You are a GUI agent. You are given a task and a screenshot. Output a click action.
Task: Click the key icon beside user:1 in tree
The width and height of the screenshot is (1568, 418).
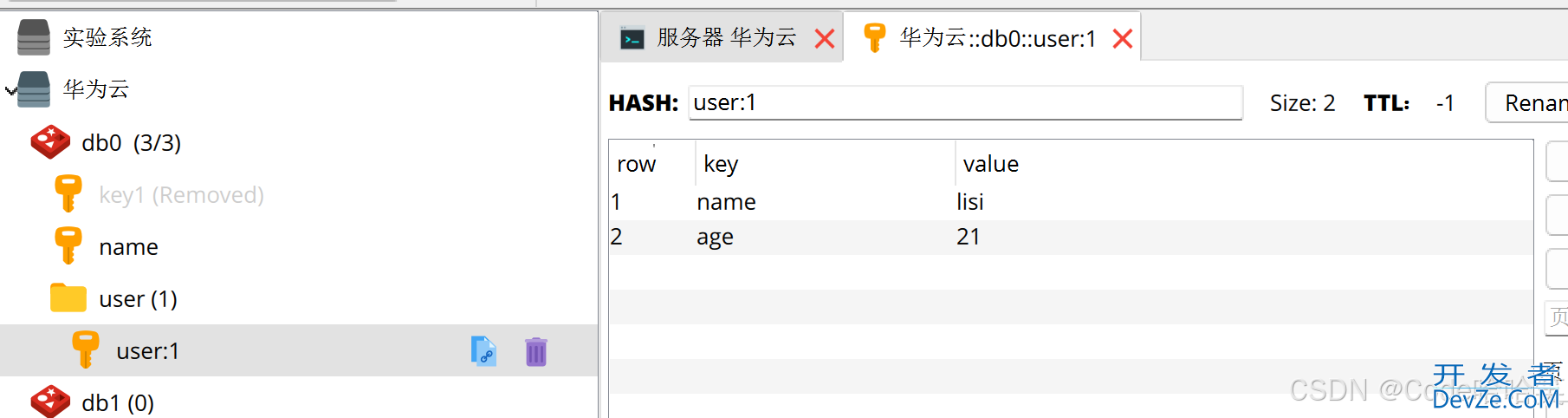[x=85, y=350]
